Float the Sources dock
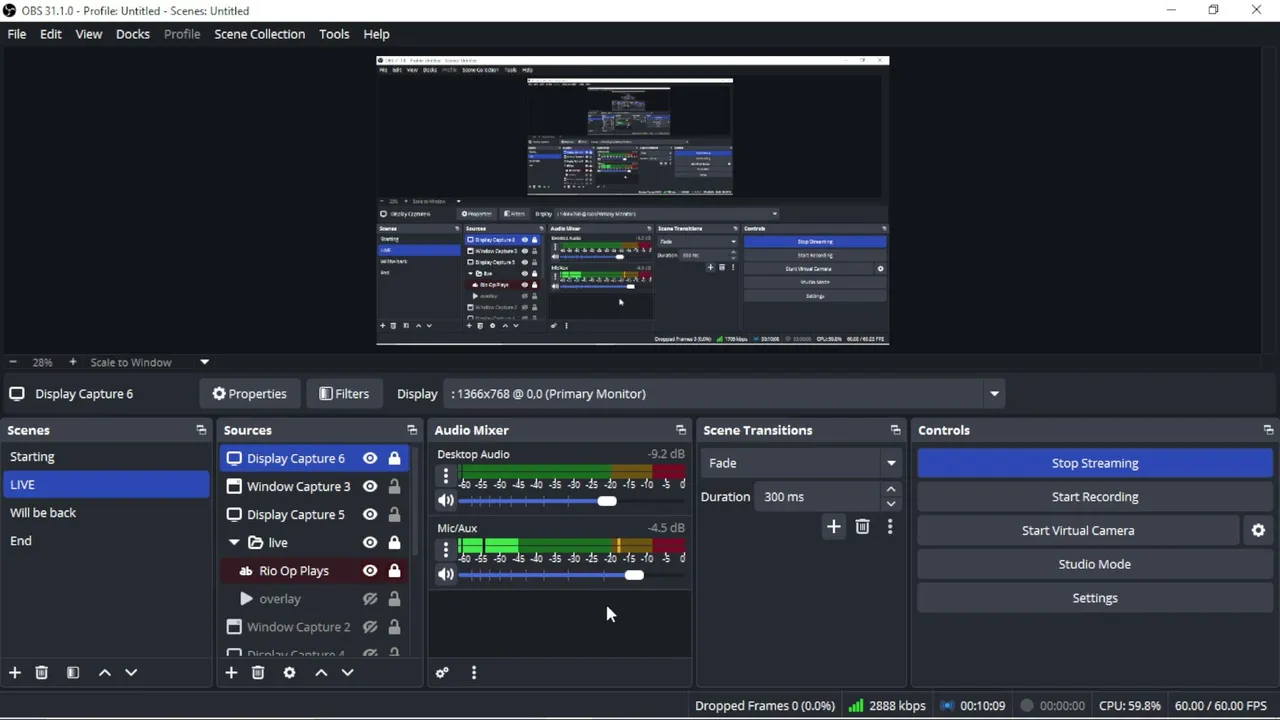 412,430
